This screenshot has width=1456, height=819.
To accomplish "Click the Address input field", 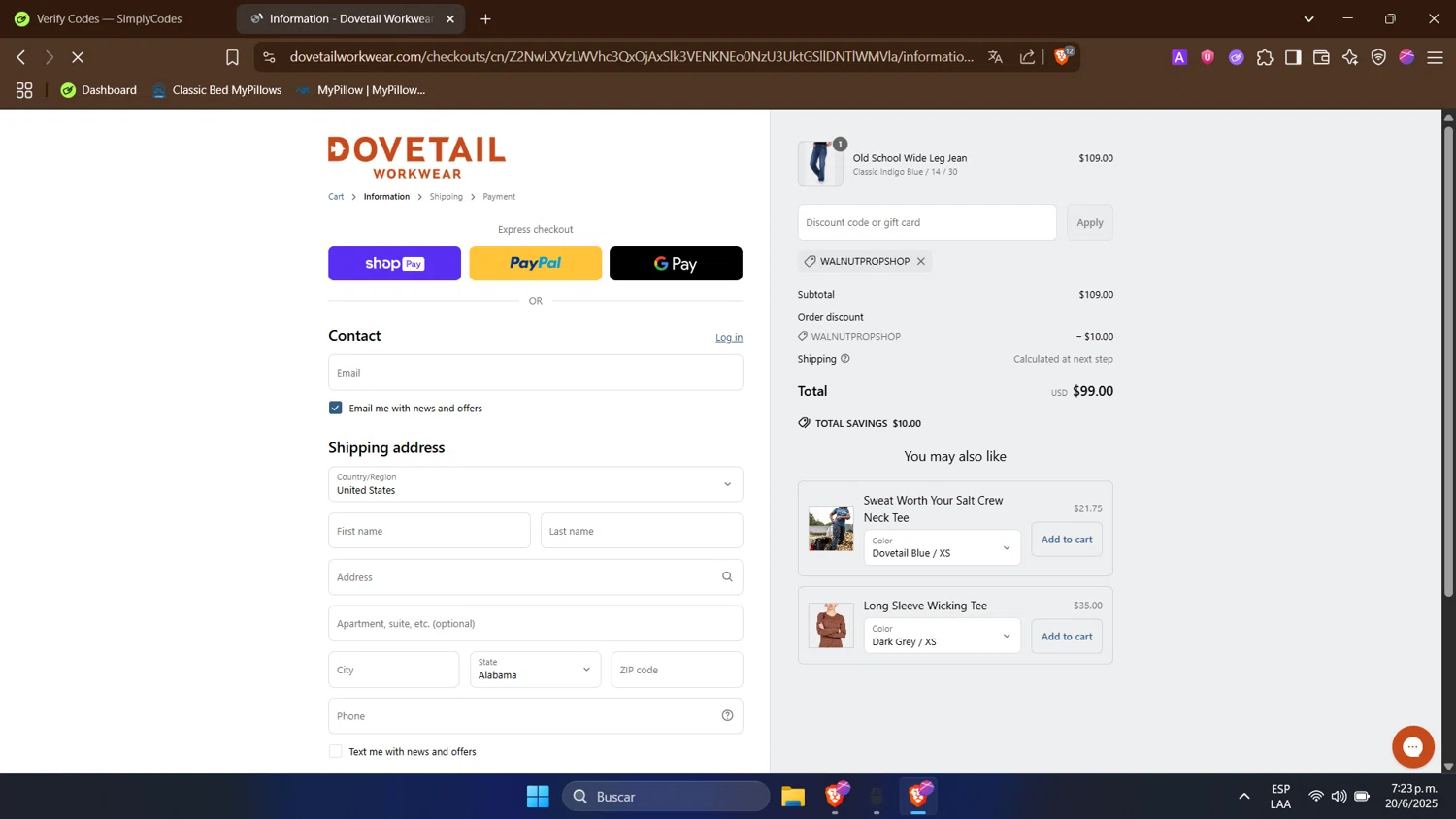I will (535, 577).
